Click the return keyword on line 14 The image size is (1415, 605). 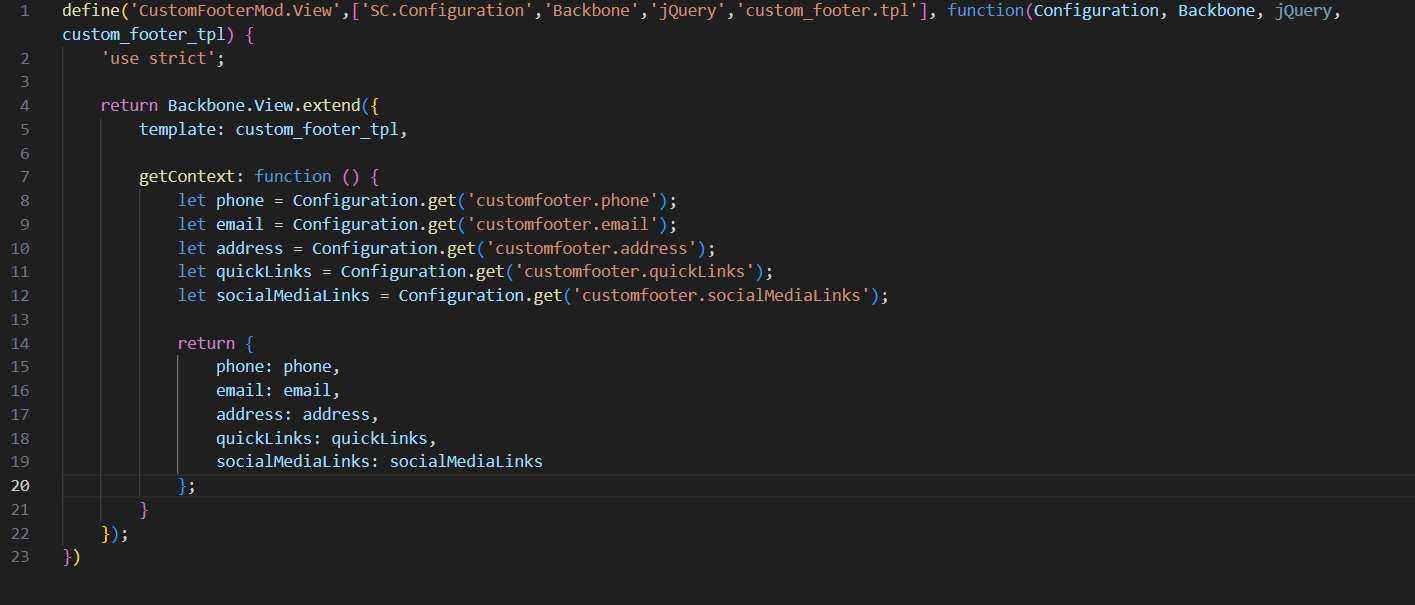point(206,343)
